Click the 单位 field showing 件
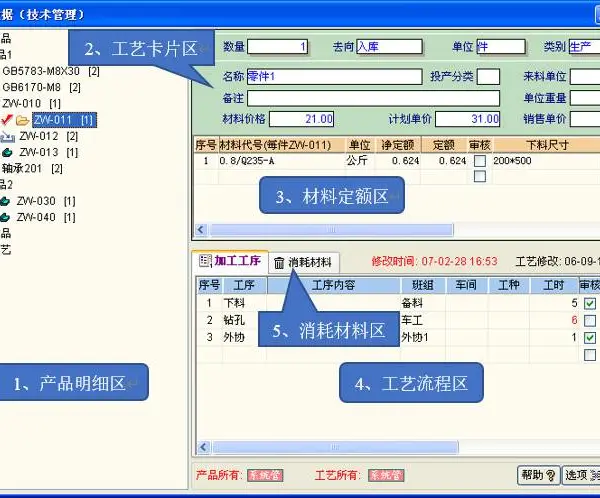Screen dimensions: 600x498 click(x=501, y=47)
